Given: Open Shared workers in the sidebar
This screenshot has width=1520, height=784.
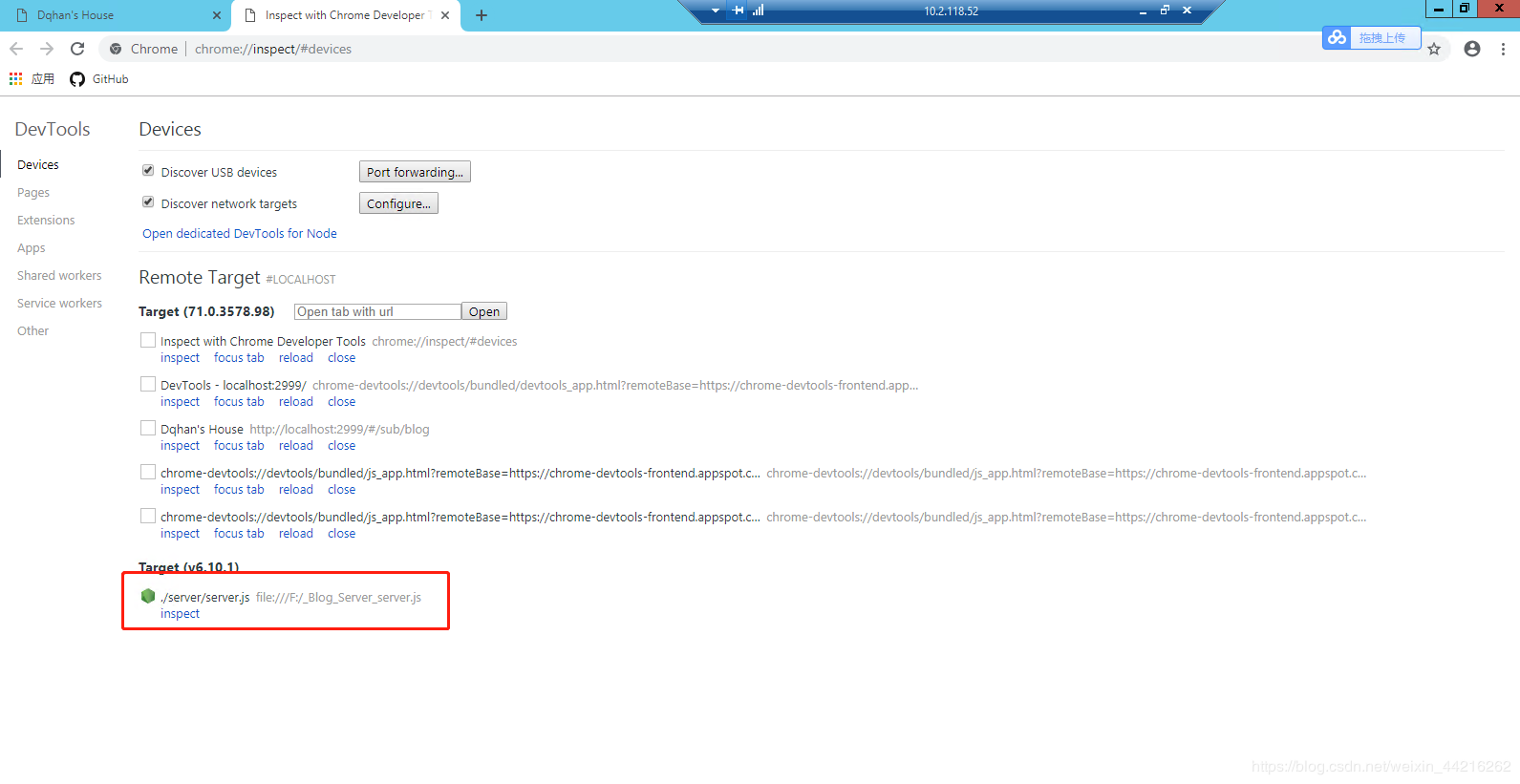Looking at the screenshot, I should tap(59, 276).
